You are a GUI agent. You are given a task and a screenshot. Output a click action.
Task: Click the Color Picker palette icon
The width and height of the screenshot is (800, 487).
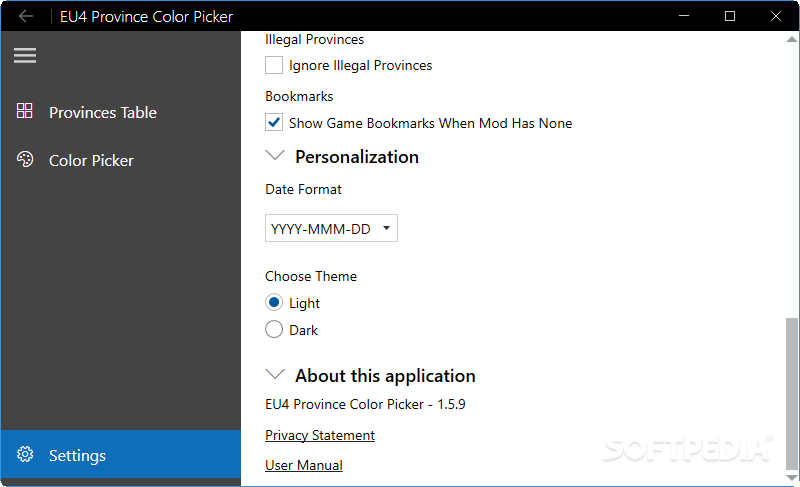click(x=25, y=160)
